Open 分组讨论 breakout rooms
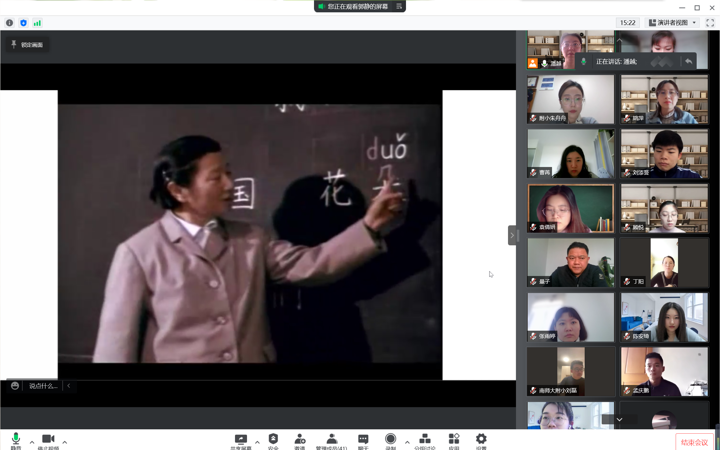The image size is (720, 450). (425, 441)
